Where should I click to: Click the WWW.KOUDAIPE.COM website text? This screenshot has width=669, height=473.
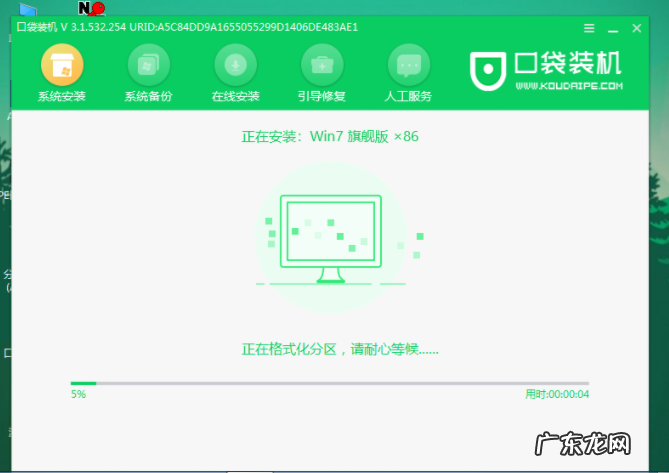coord(569,86)
